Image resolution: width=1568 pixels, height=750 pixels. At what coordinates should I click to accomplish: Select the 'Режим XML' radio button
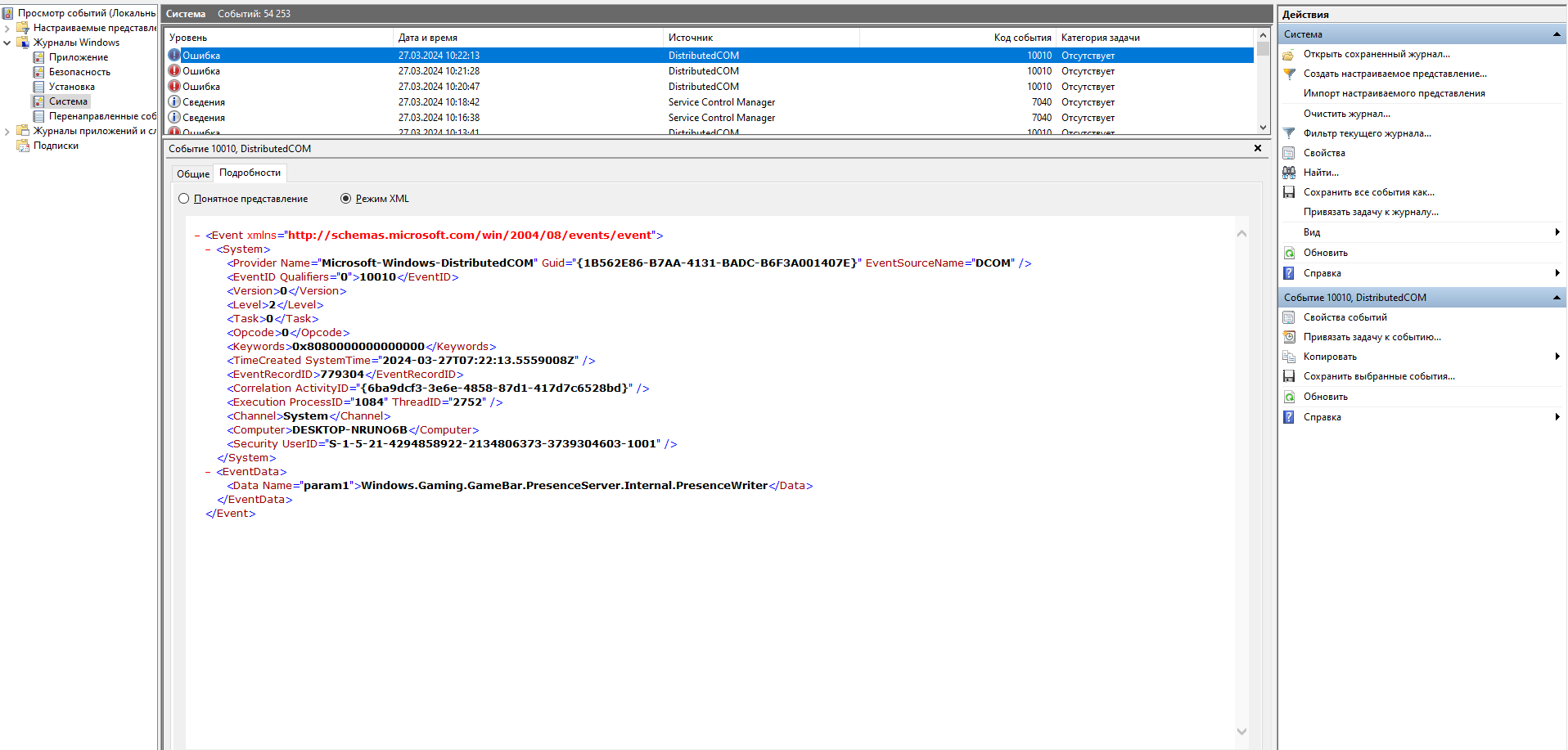click(x=345, y=199)
